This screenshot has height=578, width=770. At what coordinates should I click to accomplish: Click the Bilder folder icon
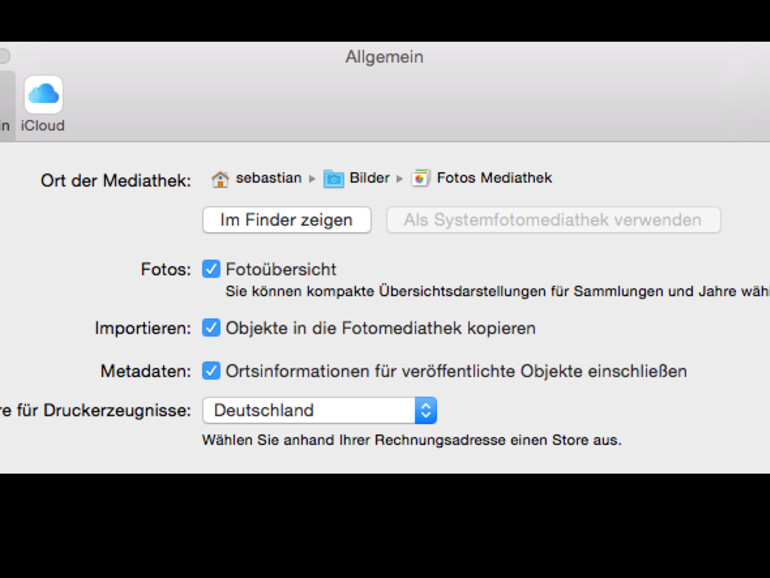[333, 179]
